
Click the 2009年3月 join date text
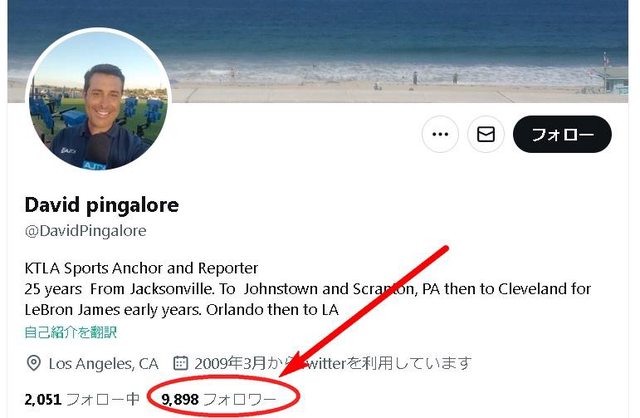(x=230, y=363)
